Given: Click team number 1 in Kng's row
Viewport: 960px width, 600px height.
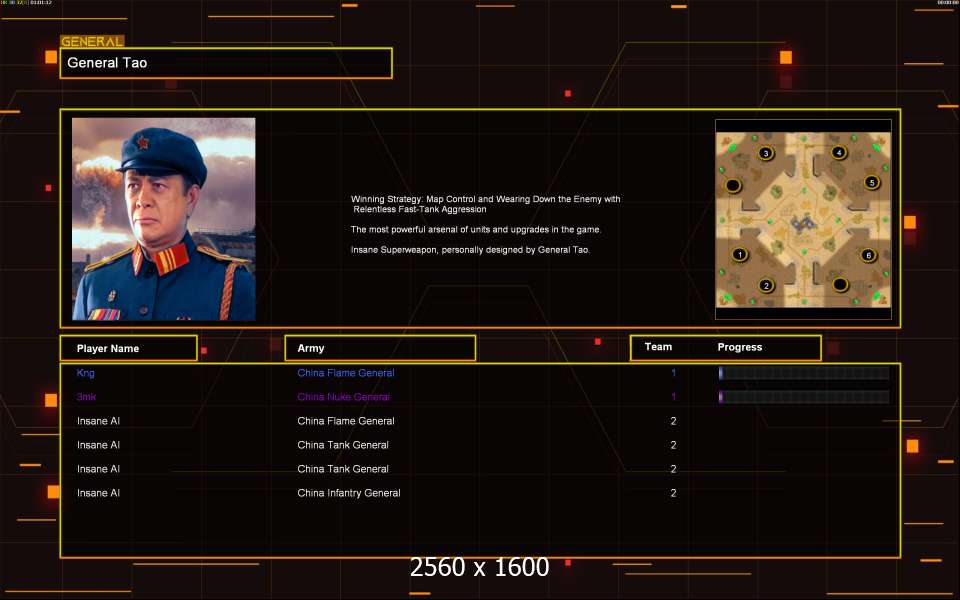Looking at the screenshot, I should pos(673,373).
